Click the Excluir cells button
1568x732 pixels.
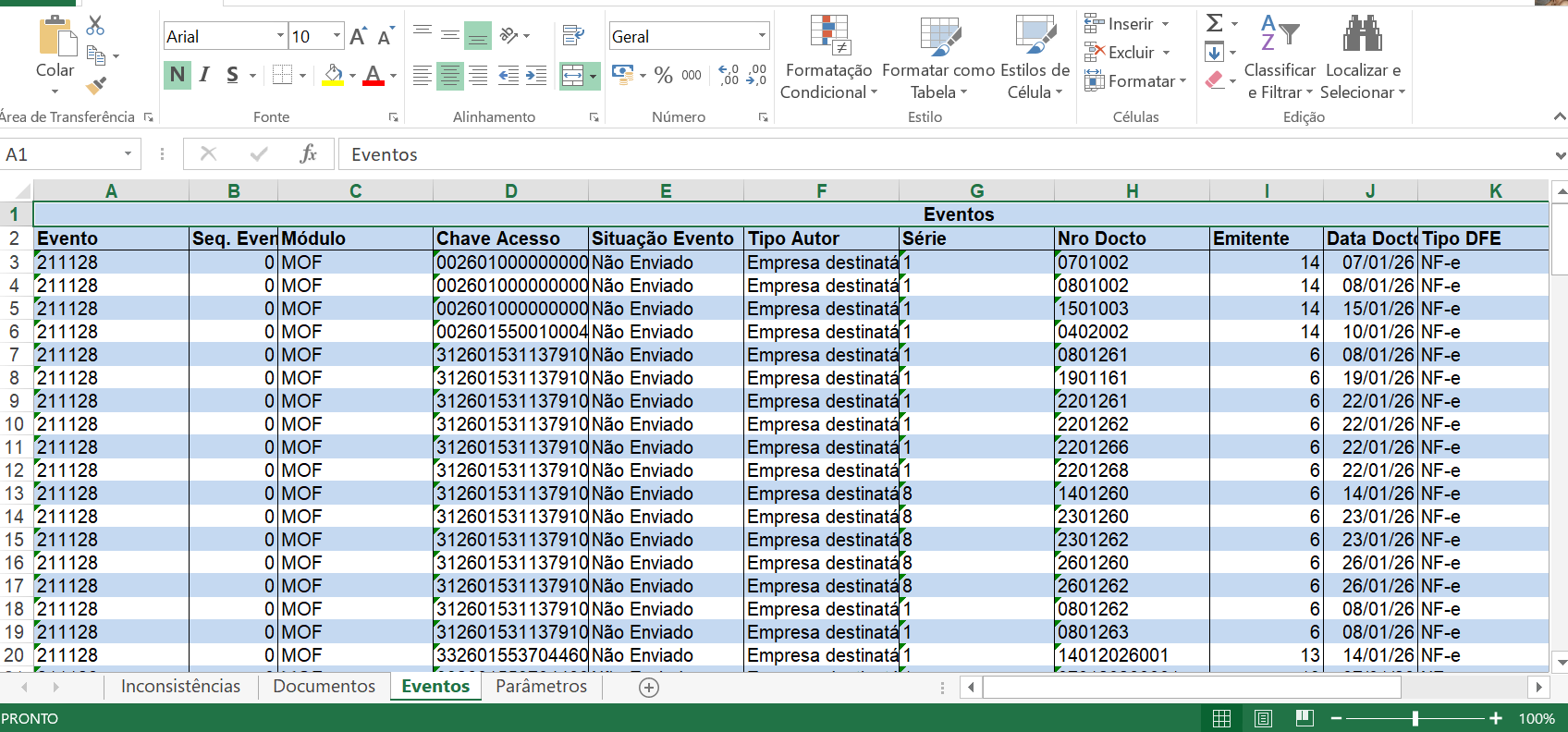coord(1129,53)
